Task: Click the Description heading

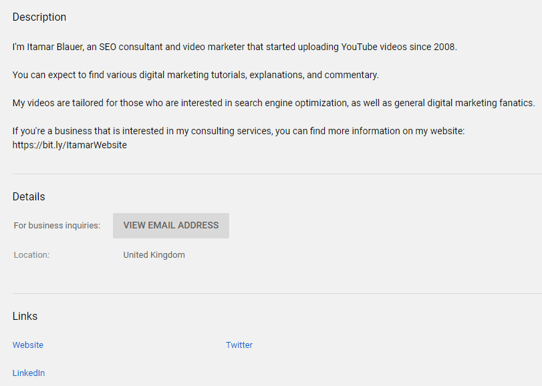Action: pyautogui.click(x=39, y=17)
